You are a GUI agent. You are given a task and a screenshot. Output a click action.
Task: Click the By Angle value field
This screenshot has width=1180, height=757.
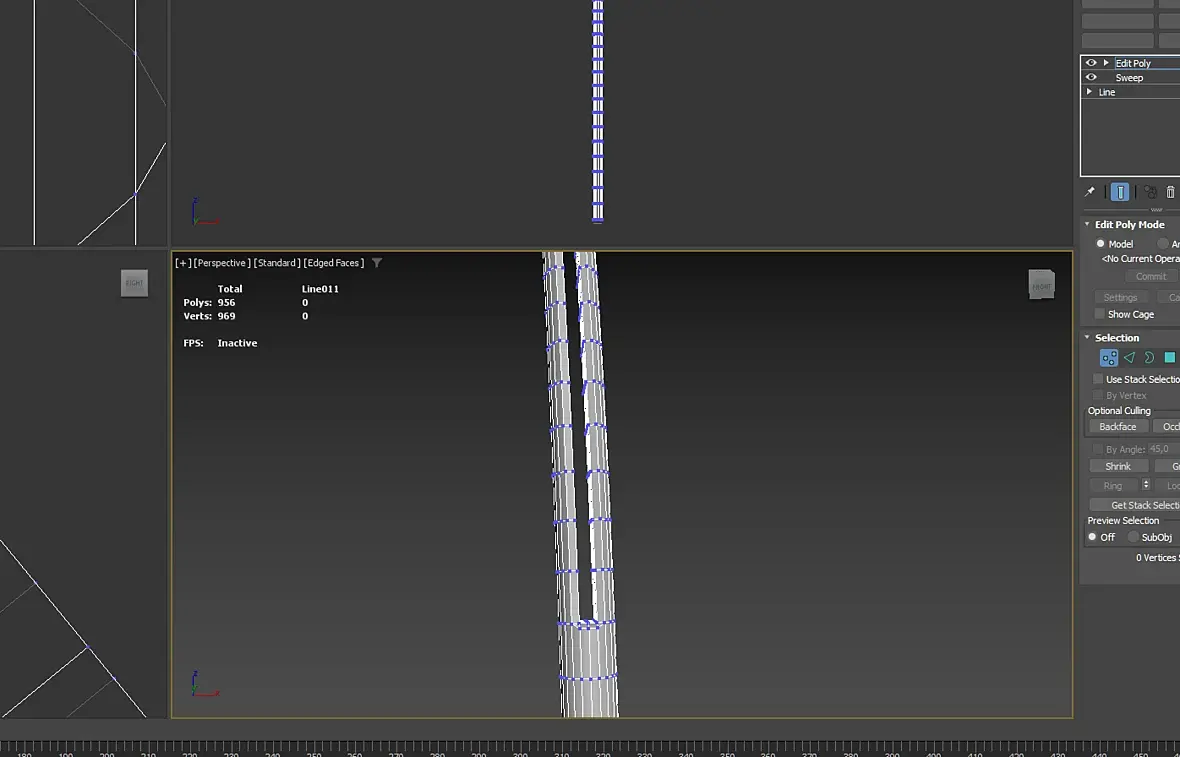click(1163, 449)
